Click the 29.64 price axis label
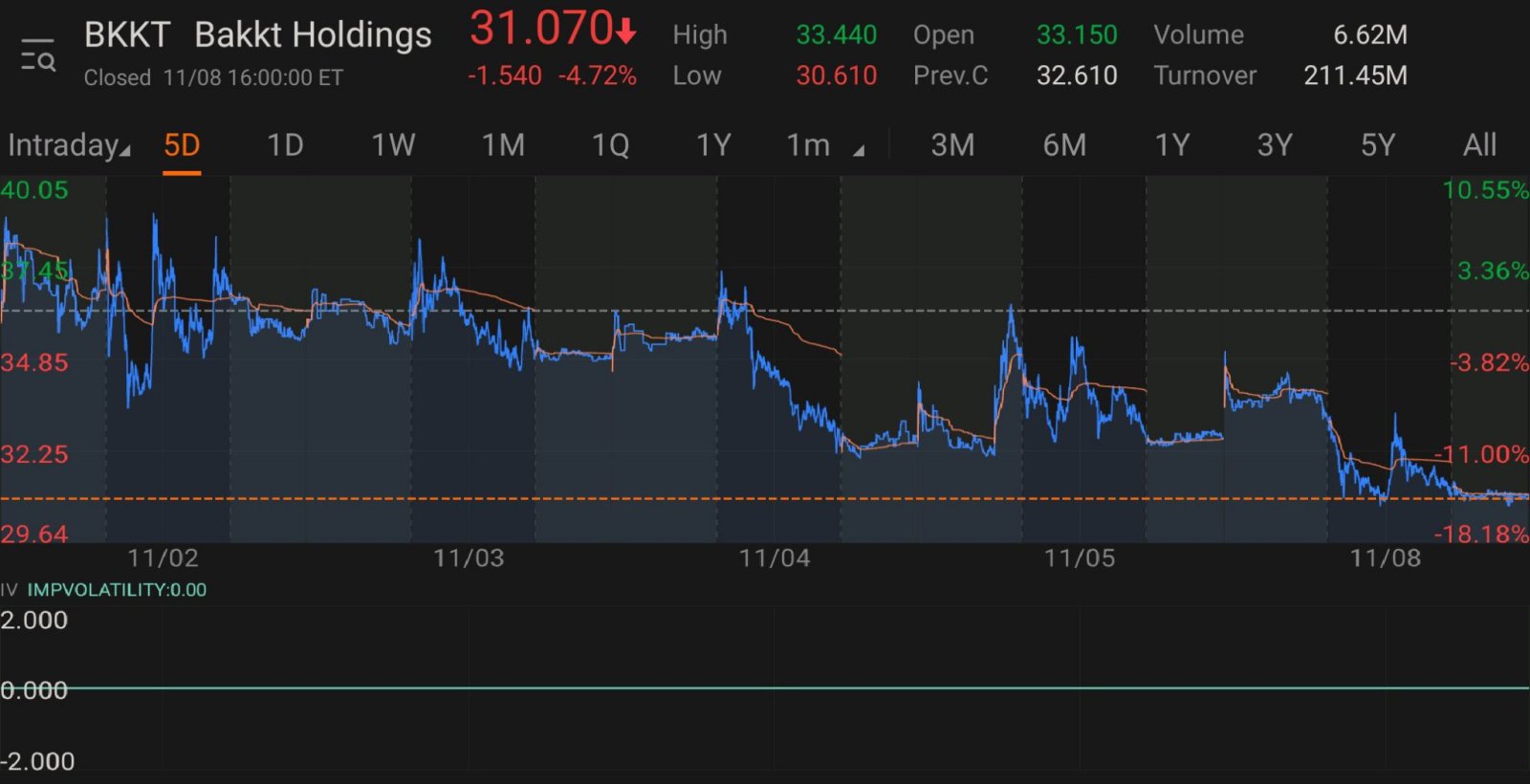Image resolution: width=1530 pixels, height=784 pixels. 34,534
